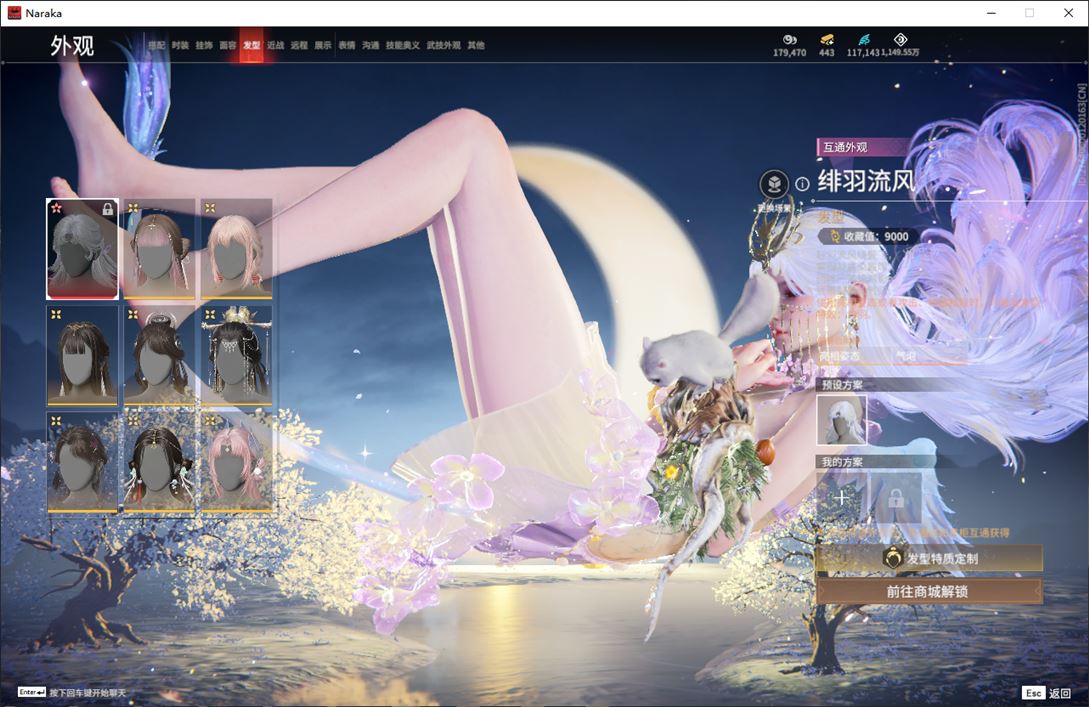The width and height of the screenshot is (1089, 707).
Task: Click the 亮相姿态 pose tab
Action: (840, 356)
